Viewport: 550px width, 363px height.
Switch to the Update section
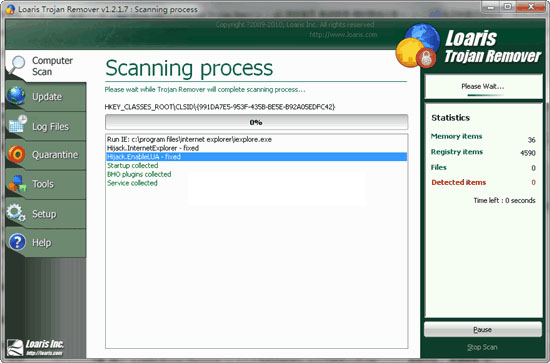(x=46, y=96)
